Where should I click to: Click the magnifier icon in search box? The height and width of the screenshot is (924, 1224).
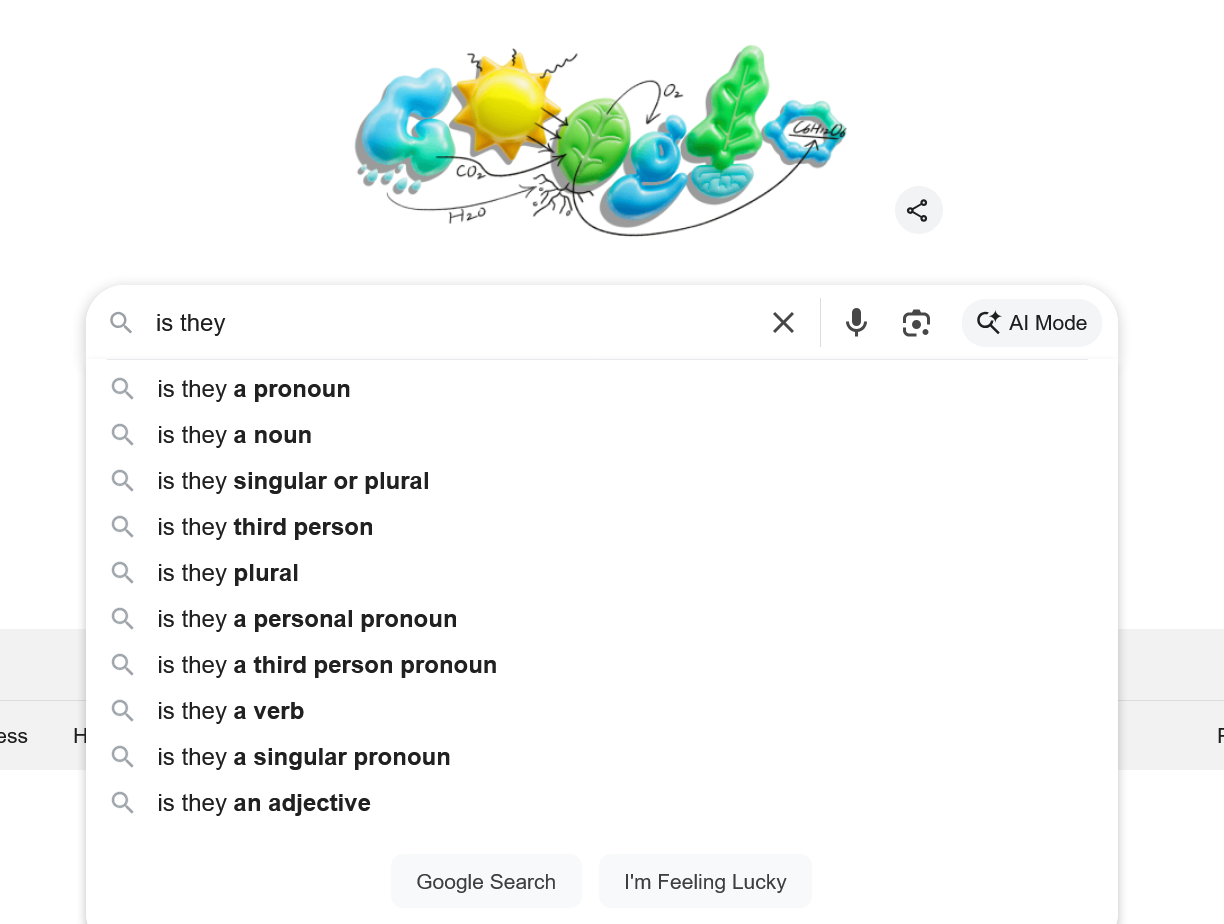click(121, 322)
